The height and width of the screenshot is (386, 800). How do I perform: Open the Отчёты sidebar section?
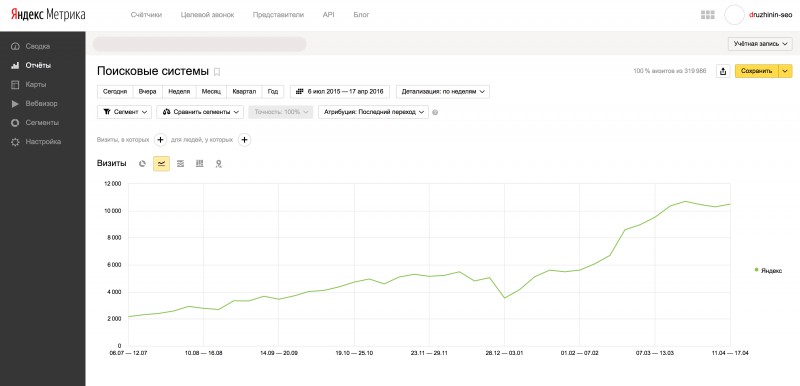[38, 65]
